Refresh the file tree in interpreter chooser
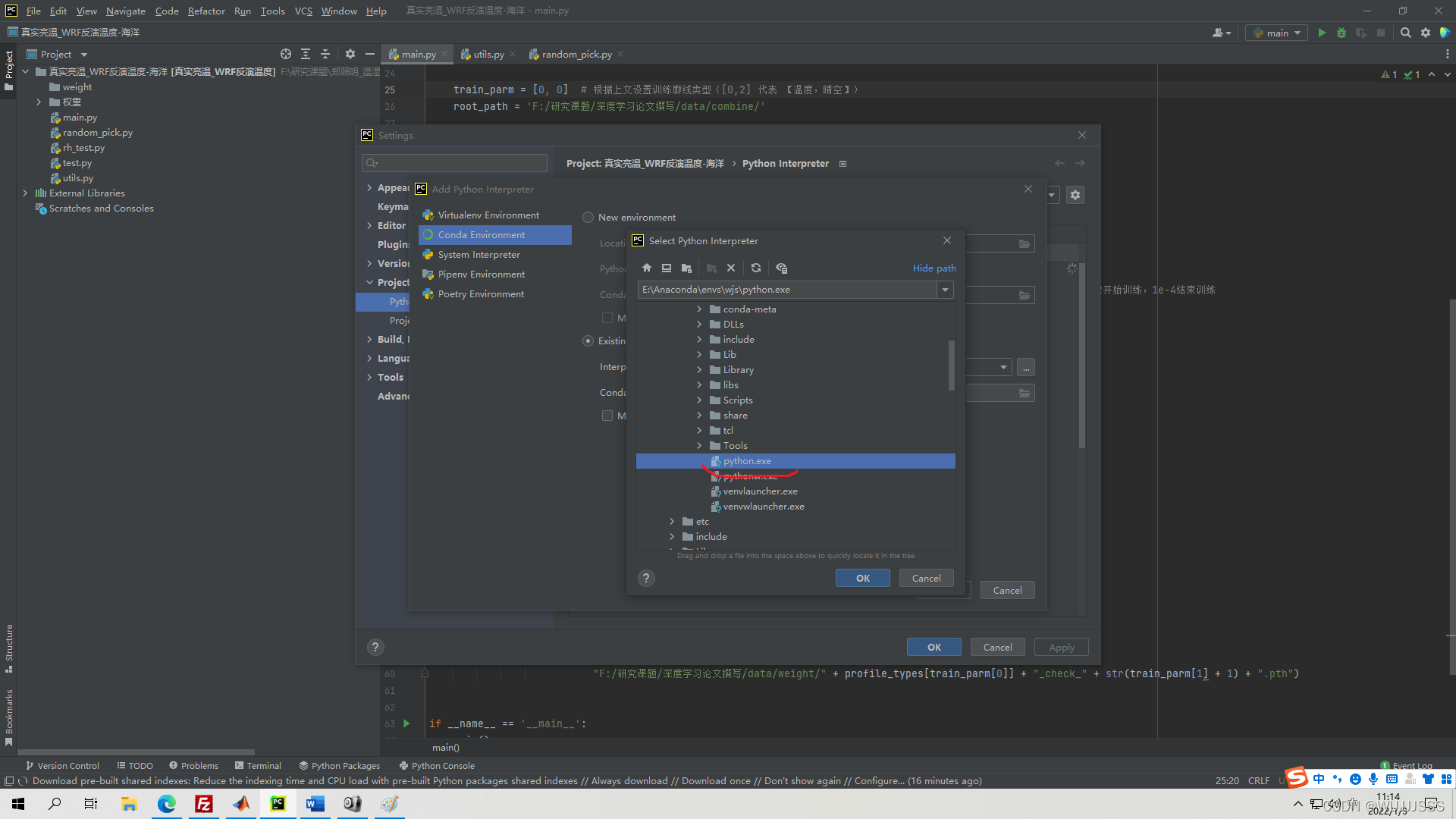1456x819 pixels. coord(756,268)
